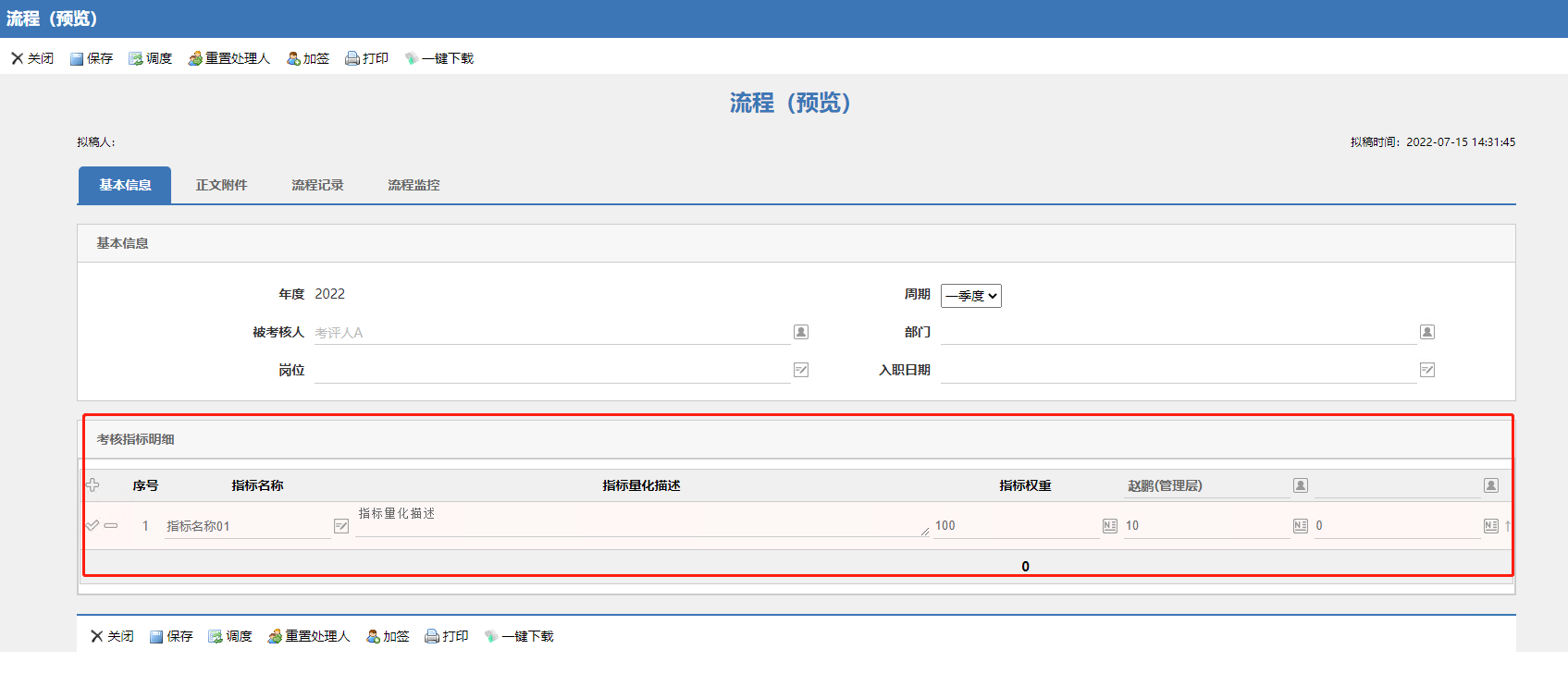Click the number icon beside row value 0
Viewport: 1568px width, 674px height.
1491,526
